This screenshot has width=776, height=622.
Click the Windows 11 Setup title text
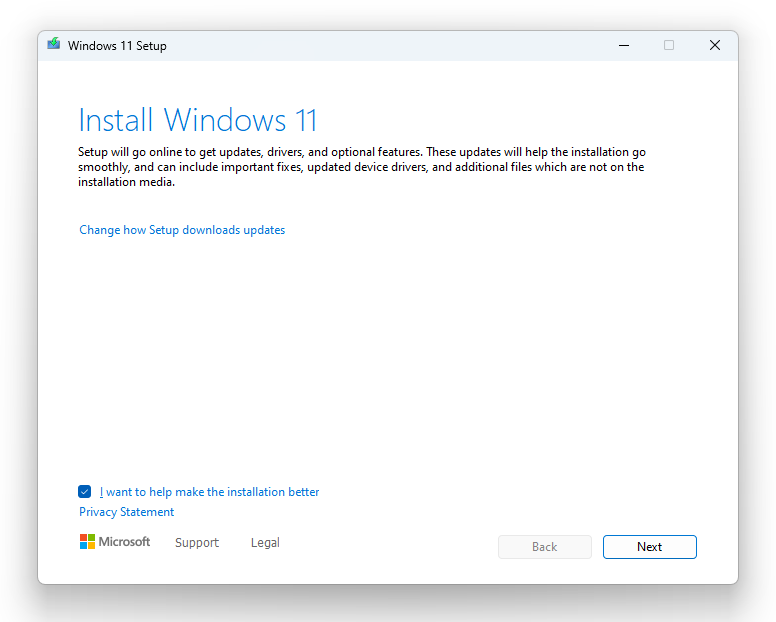point(117,46)
